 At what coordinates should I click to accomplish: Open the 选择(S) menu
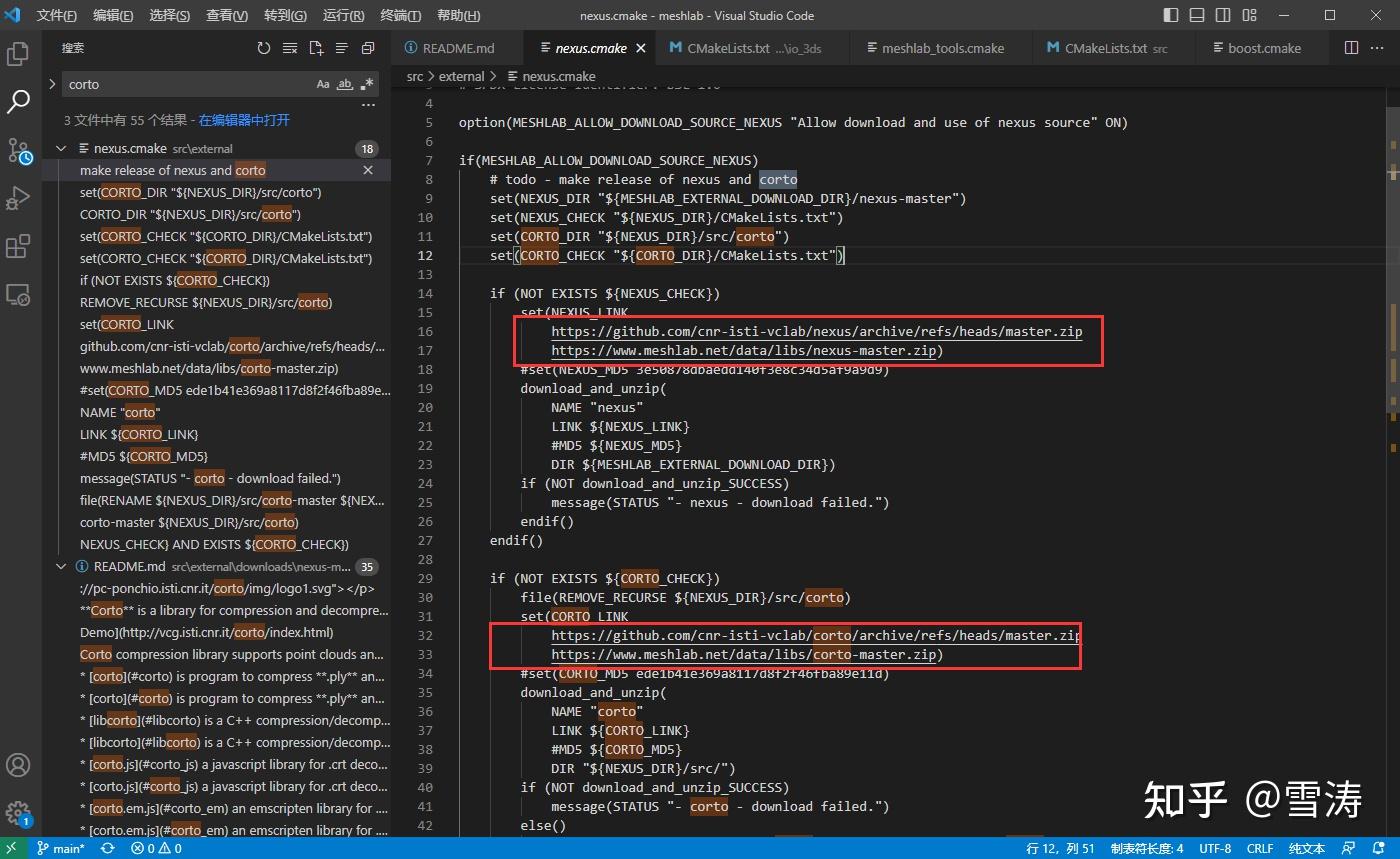(x=170, y=15)
